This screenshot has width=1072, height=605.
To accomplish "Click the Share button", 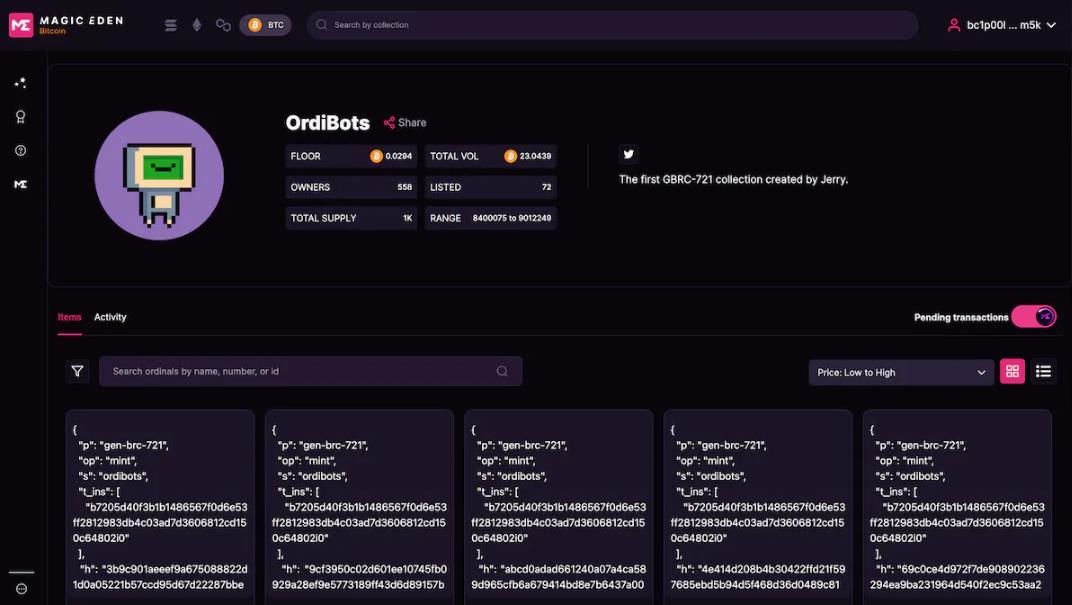I will click(405, 123).
